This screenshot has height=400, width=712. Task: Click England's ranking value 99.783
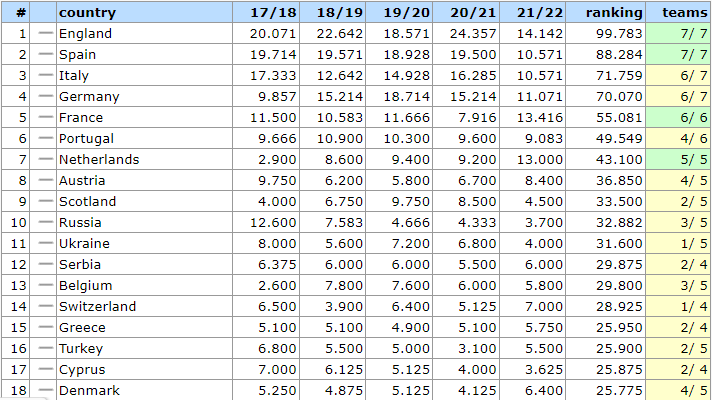click(619, 34)
